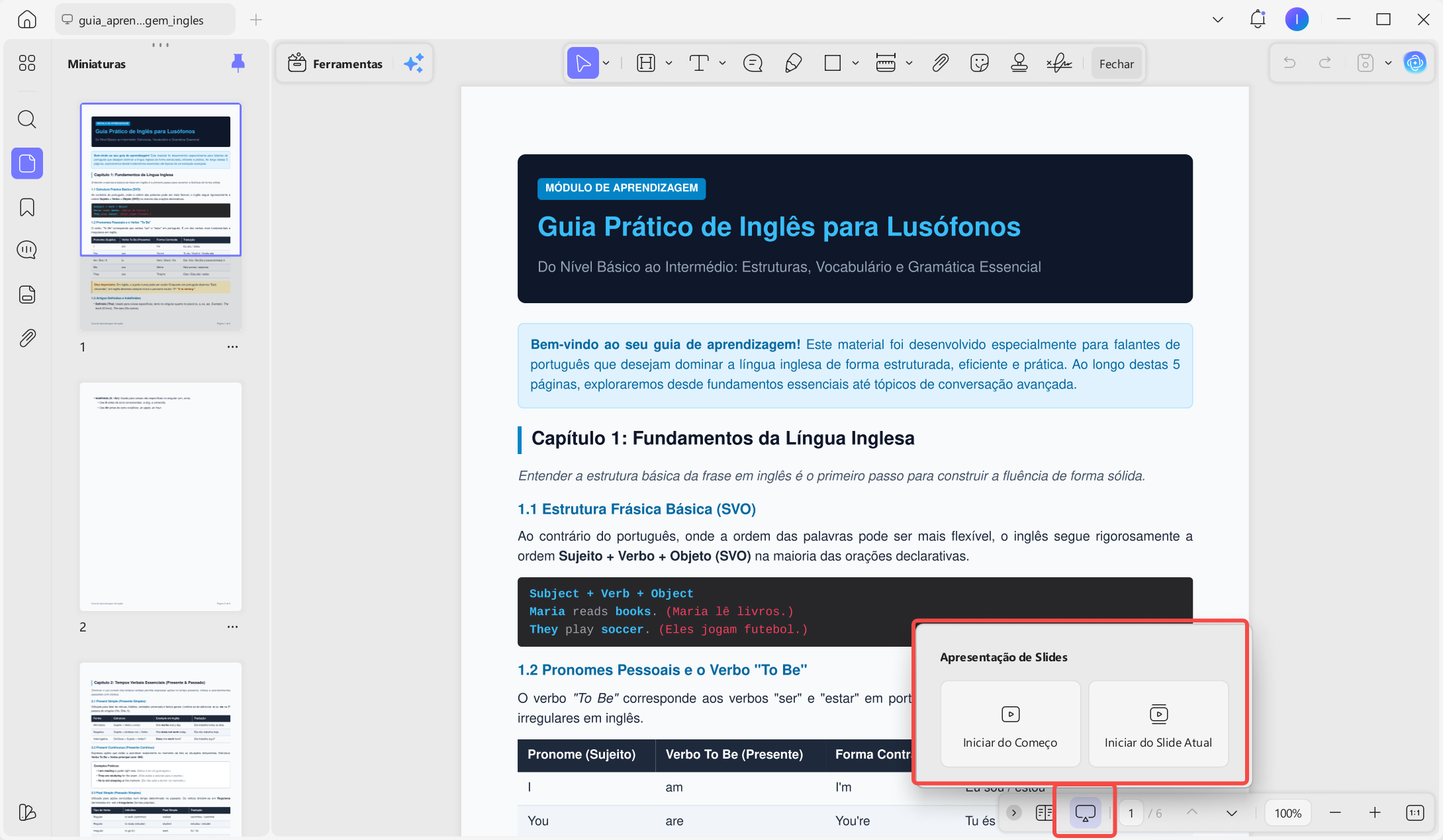Open the Fields sidebar icon
The width and height of the screenshot is (1443, 840).
click(x=27, y=294)
